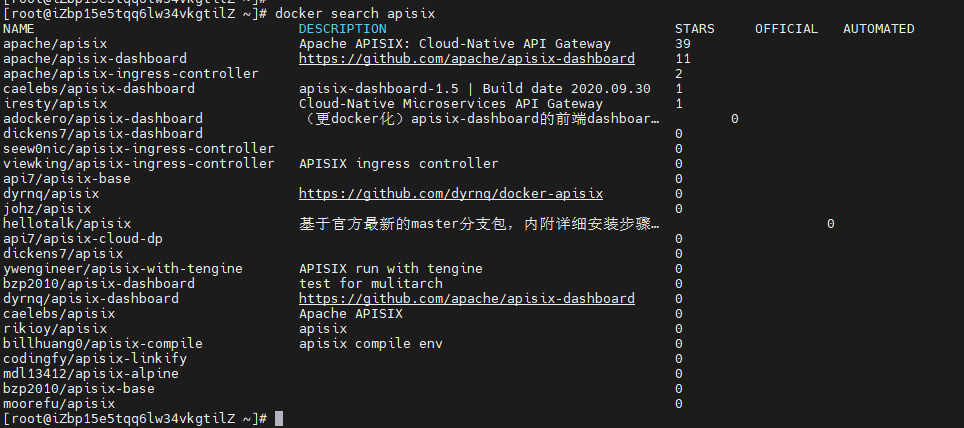Open the dyrnq/docker-apisix GitHub link

[x=450, y=194]
